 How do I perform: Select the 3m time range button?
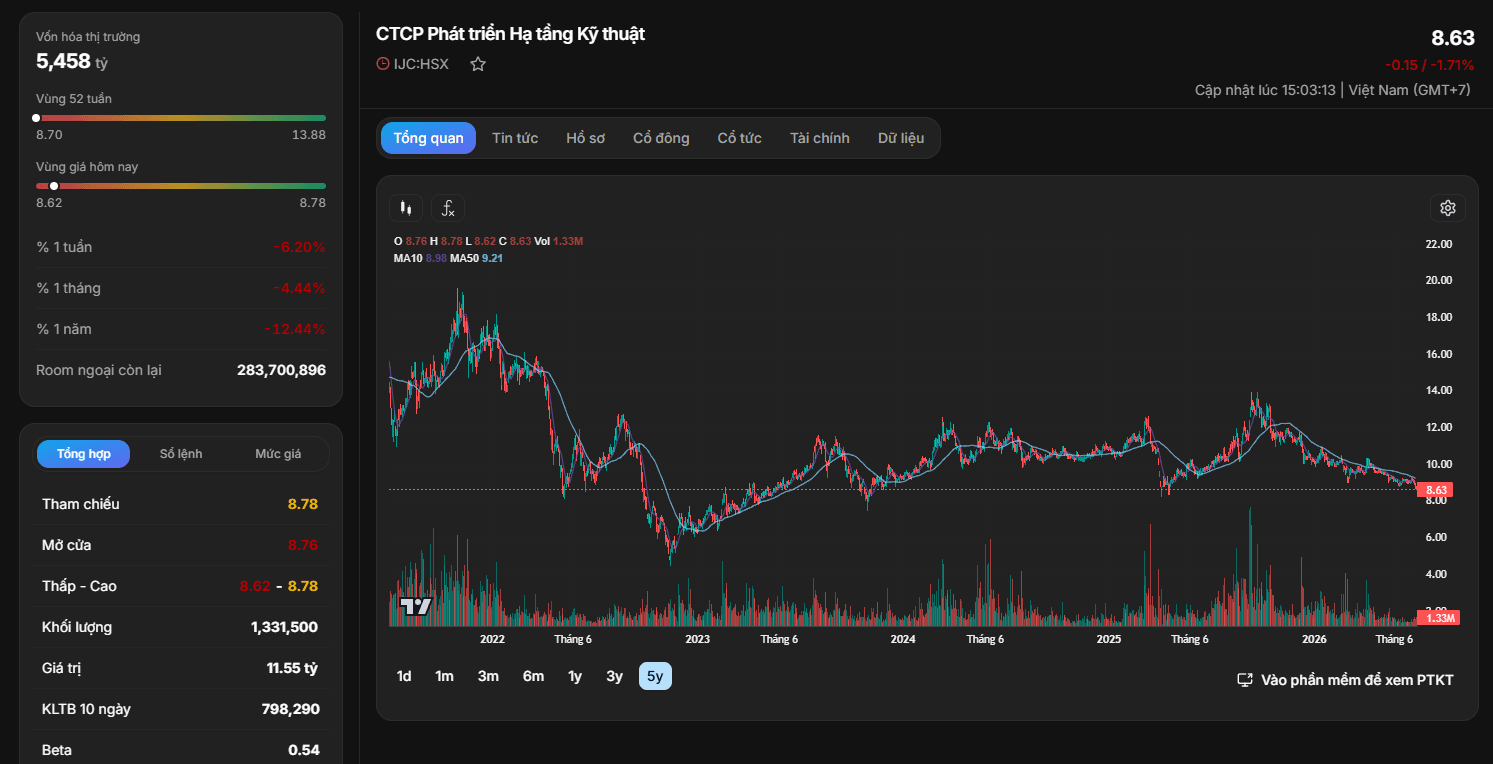[x=488, y=677]
